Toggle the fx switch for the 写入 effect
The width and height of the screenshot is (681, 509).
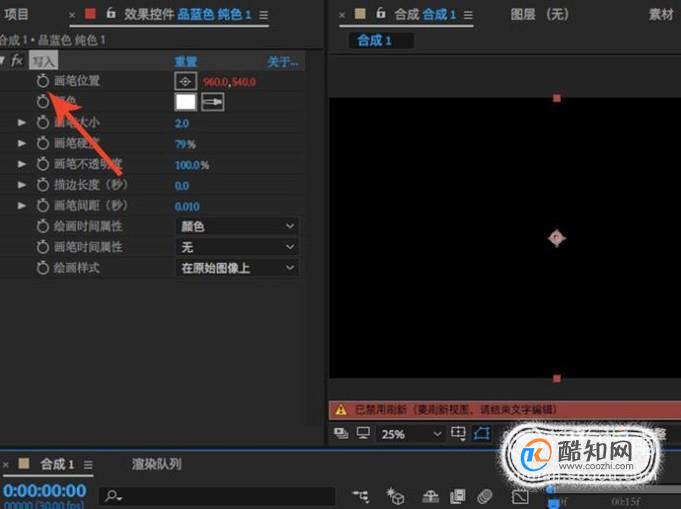17,60
